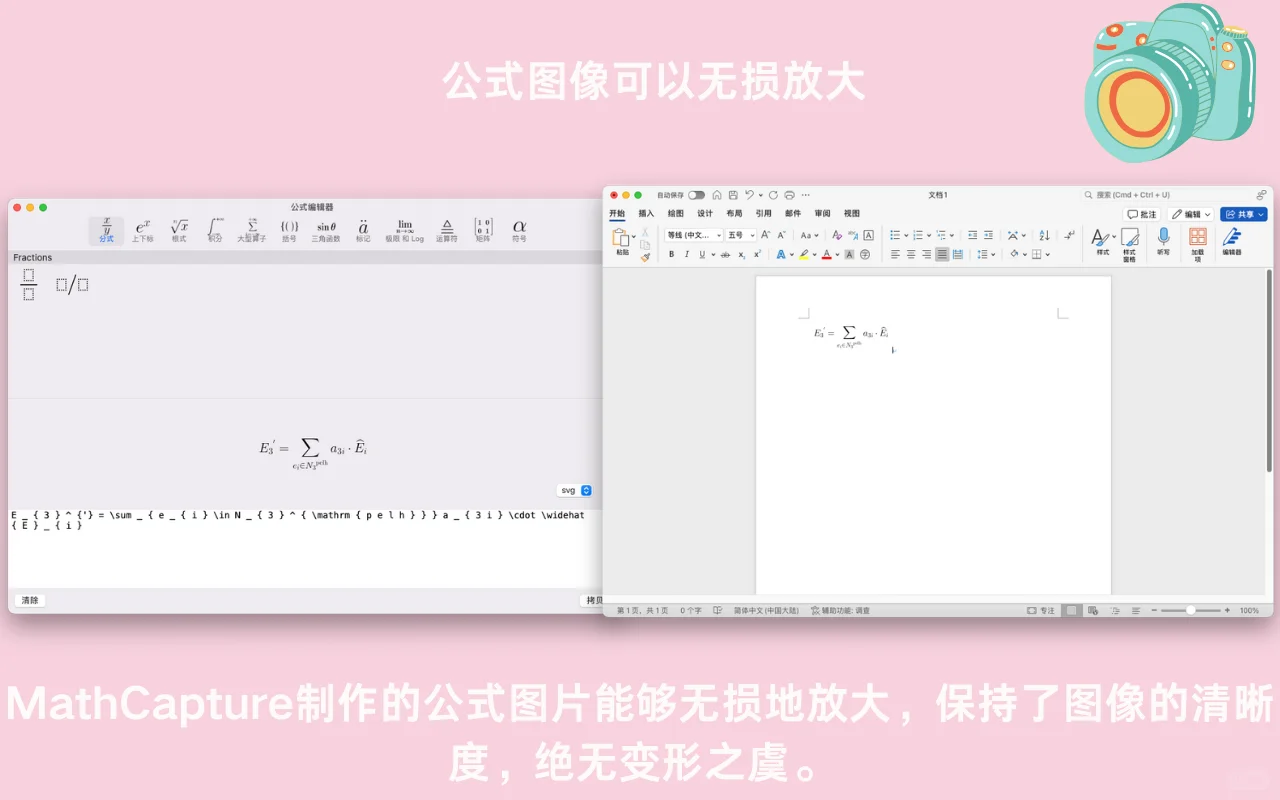Toggle bold formatting in Word
The width and height of the screenshot is (1280, 800).
[x=671, y=254]
